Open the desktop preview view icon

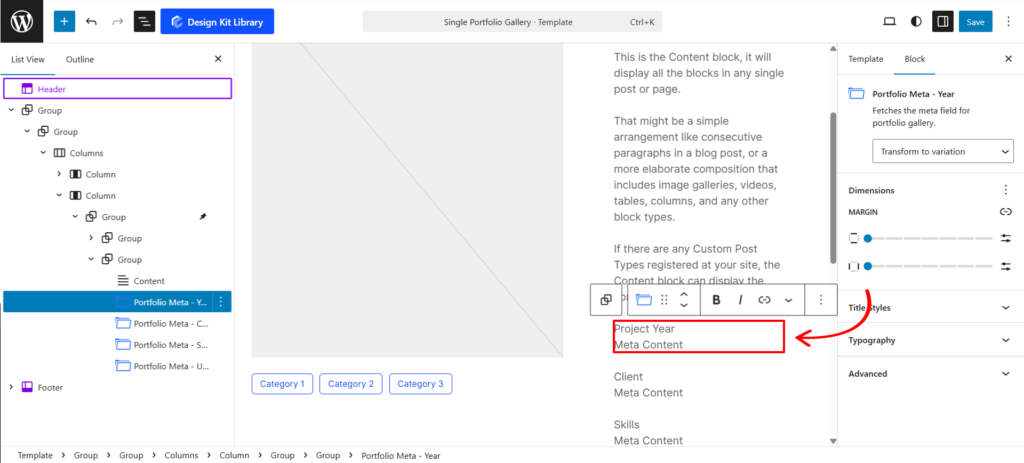[x=889, y=21]
